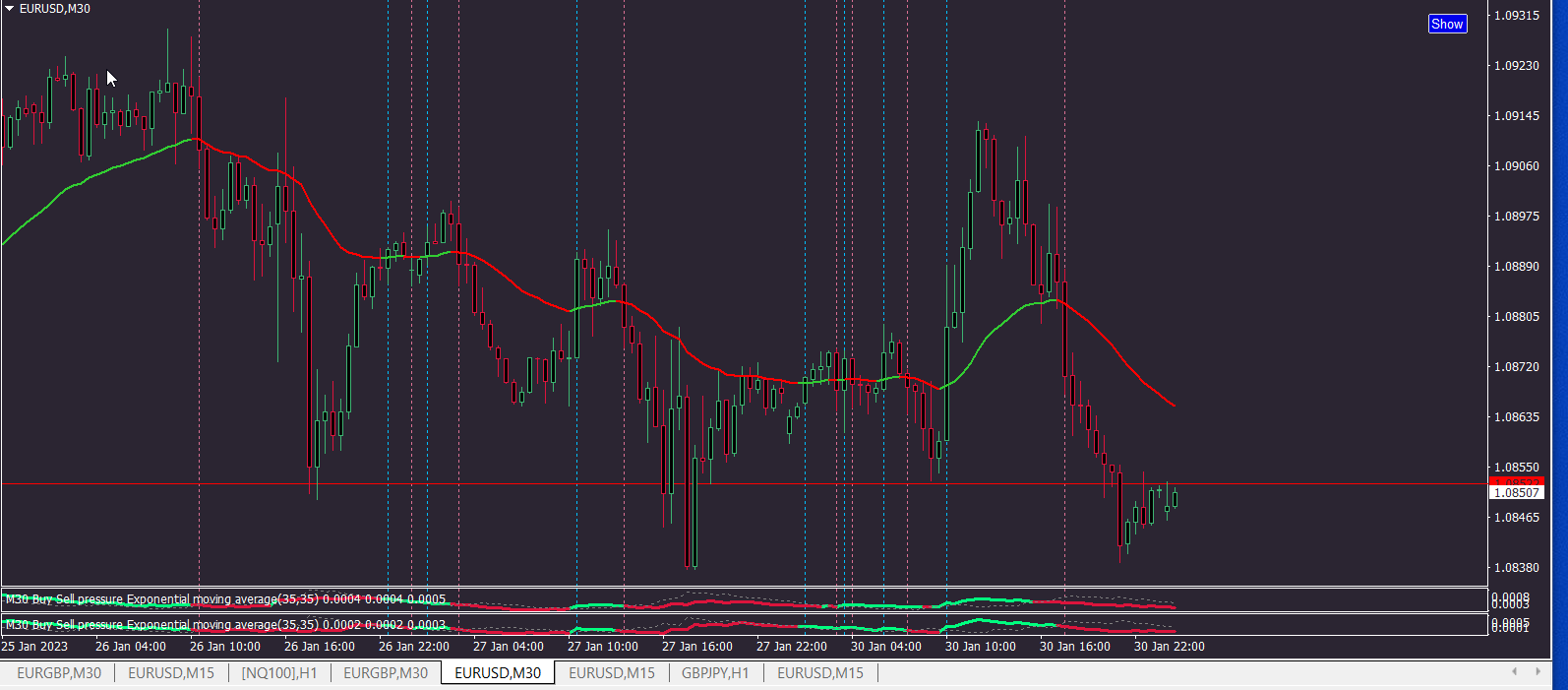Viewport: 1568px width, 690px height.
Task: Click the 1.08890 price scale label
Action: (x=1517, y=267)
